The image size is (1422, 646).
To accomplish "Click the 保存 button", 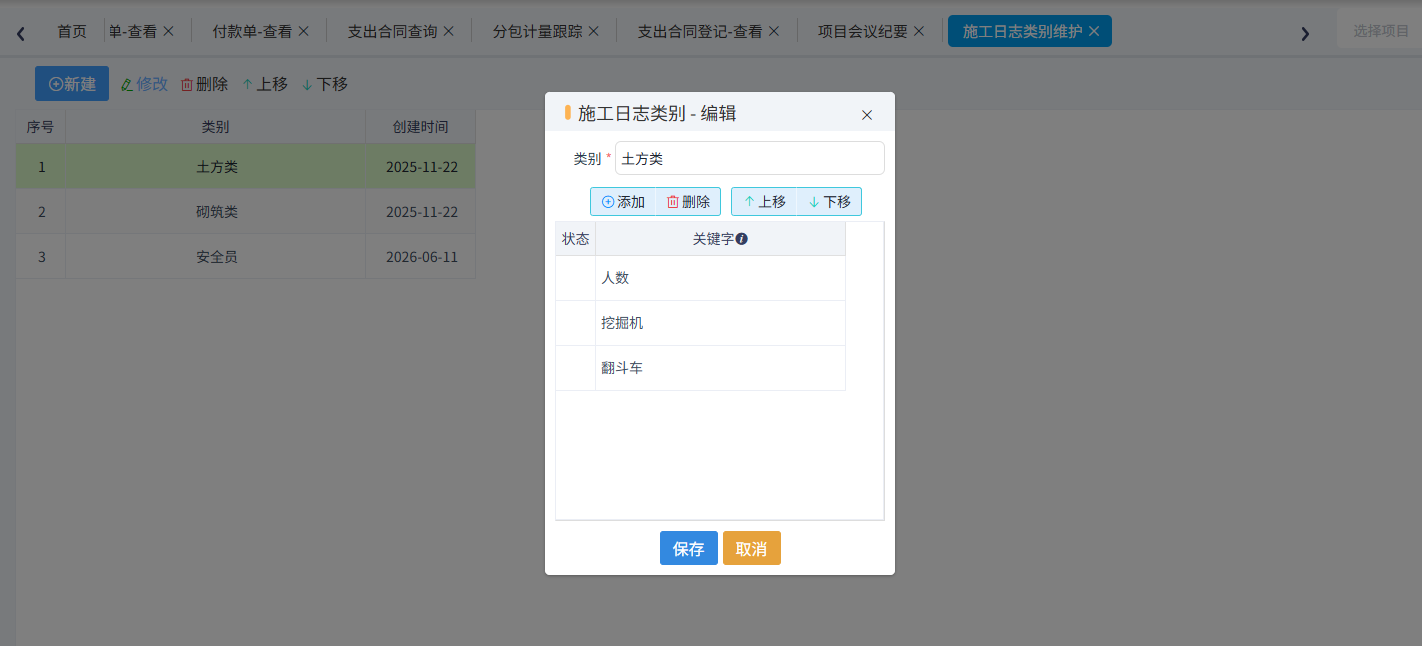I will [689, 548].
